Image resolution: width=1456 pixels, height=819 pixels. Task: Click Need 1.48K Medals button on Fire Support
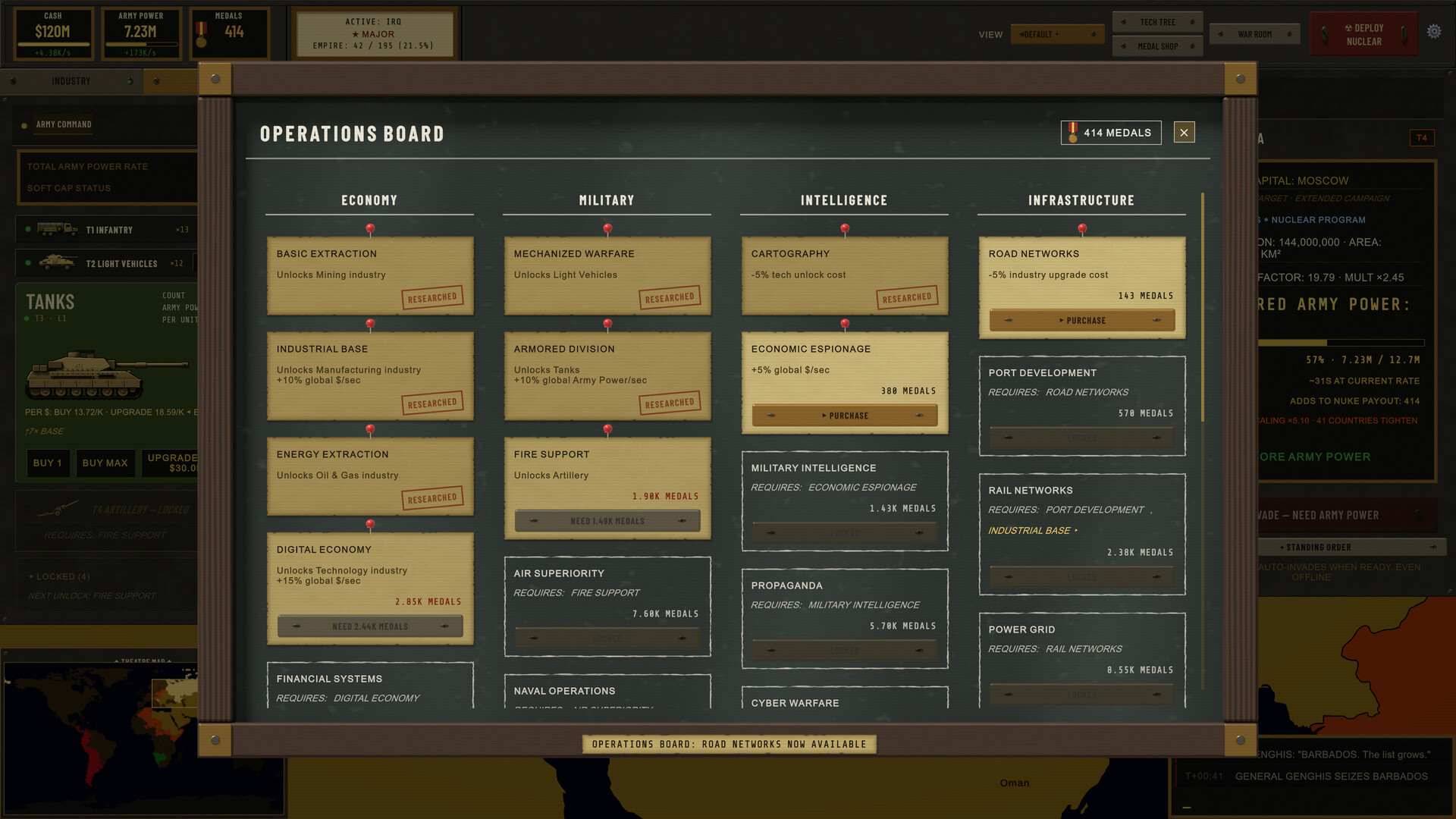[607, 521]
